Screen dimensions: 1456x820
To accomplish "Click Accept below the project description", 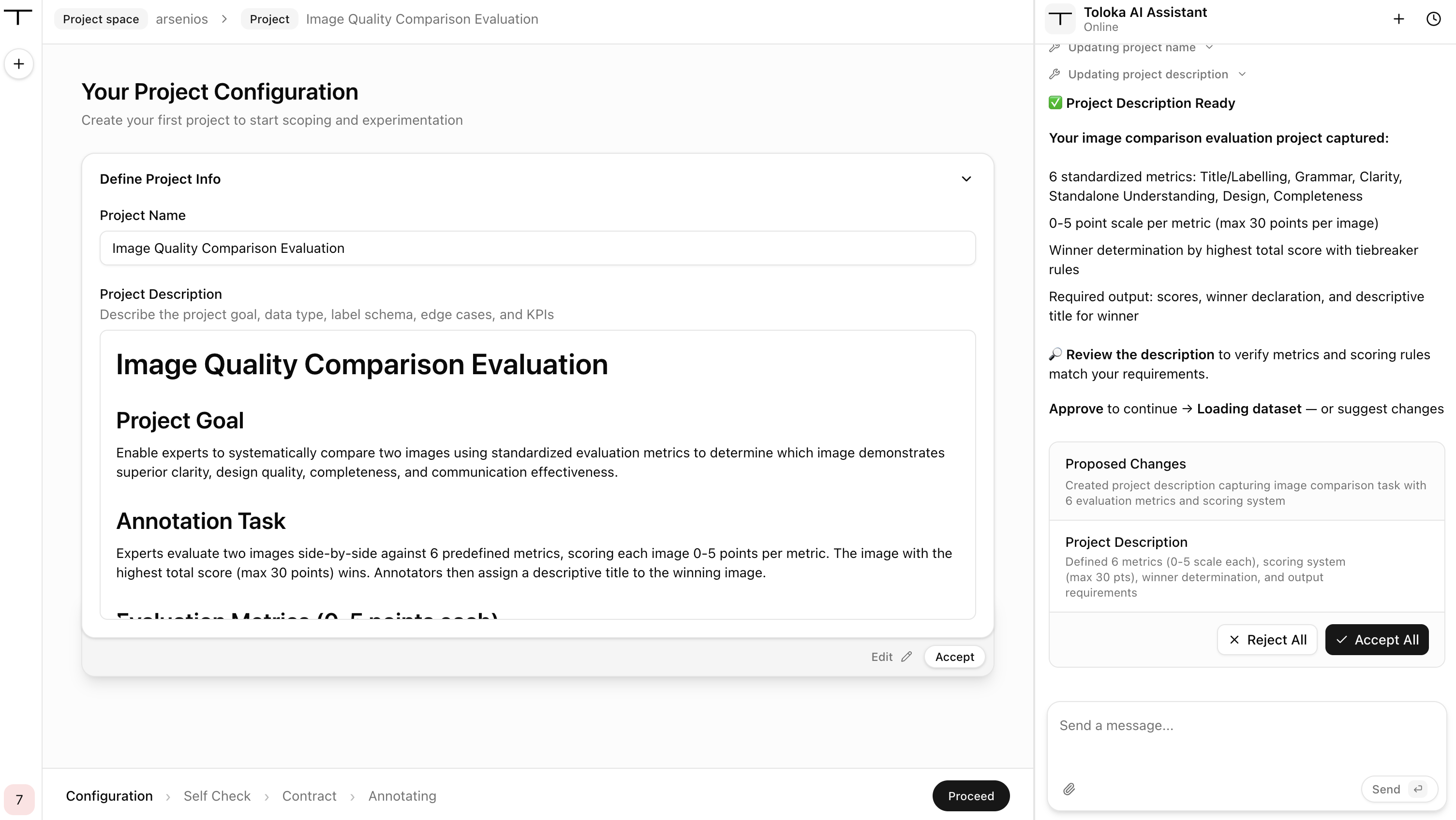I will [954, 657].
